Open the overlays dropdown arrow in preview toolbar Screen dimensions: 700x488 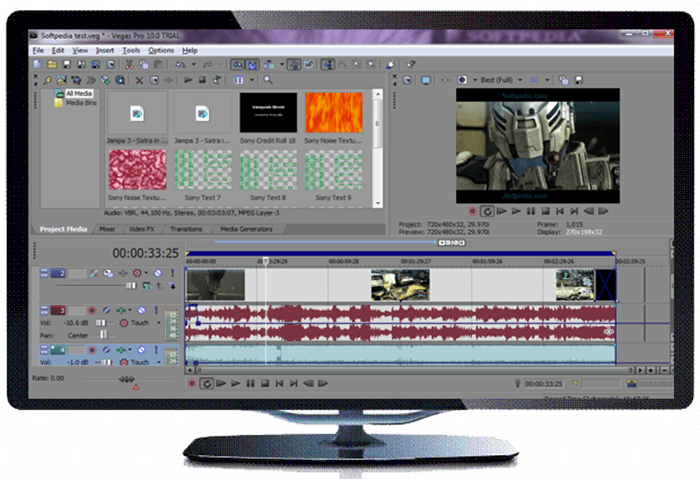click(x=547, y=80)
